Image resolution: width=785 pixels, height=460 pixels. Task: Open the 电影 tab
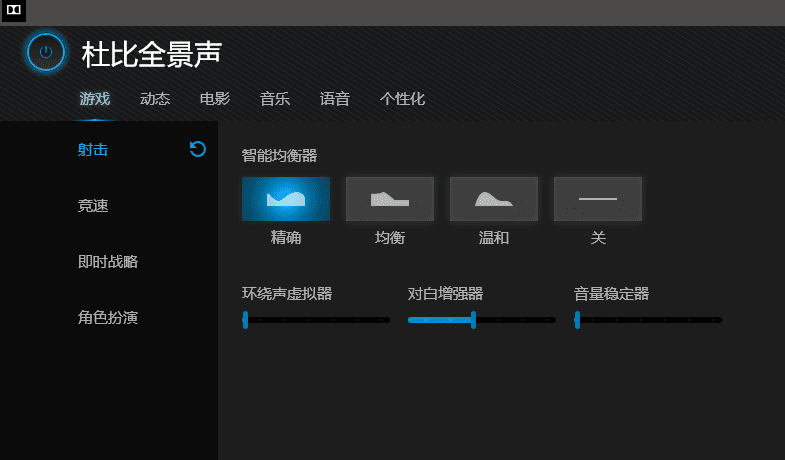tap(215, 99)
